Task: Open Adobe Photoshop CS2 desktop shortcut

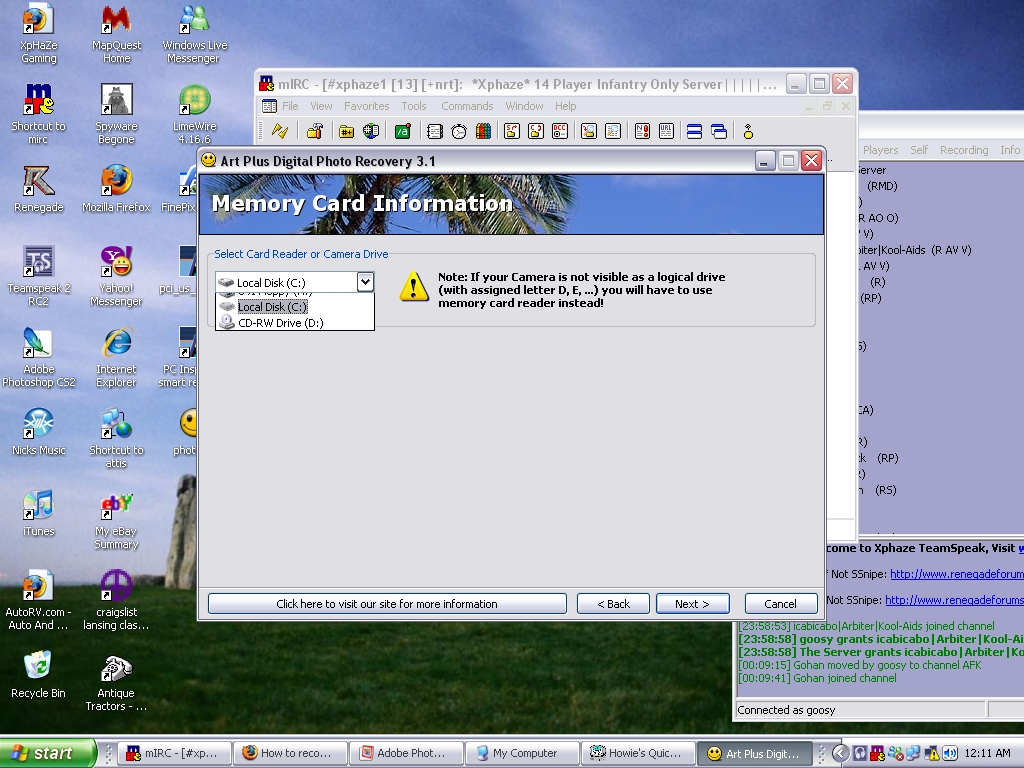Action: coord(38,351)
